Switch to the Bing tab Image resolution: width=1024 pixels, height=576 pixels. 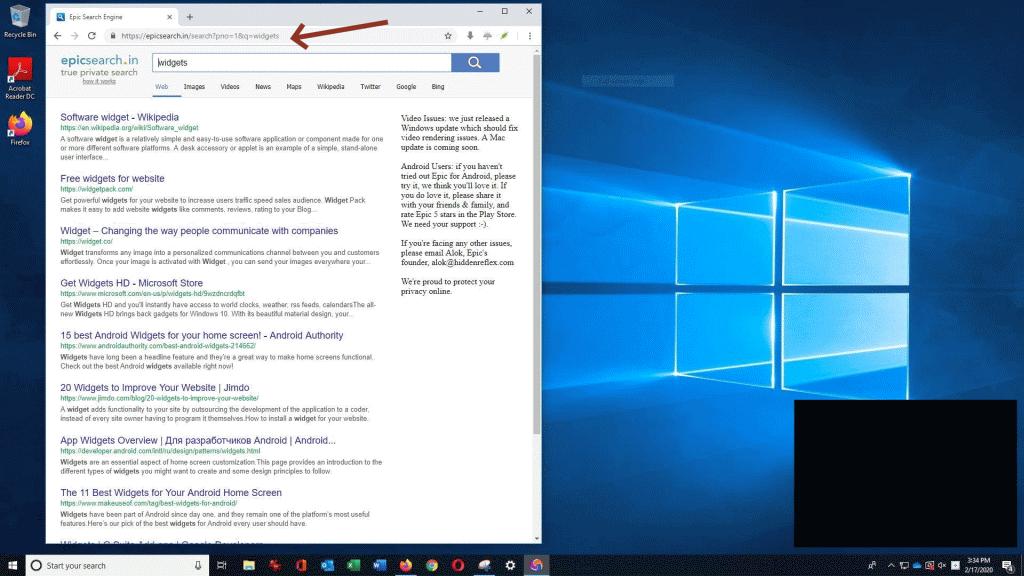tap(438, 86)
